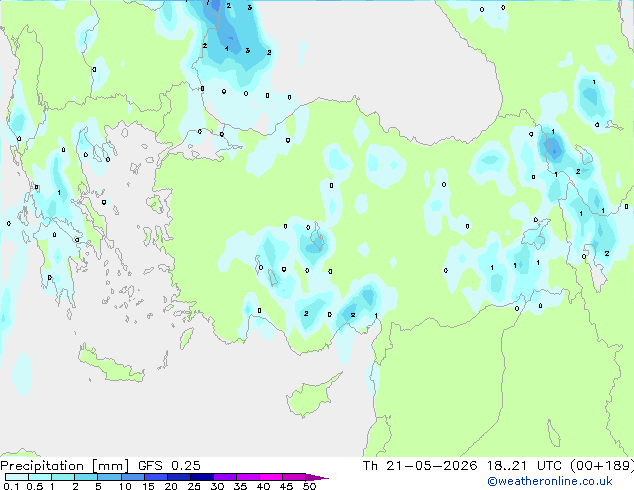
Task: Select the 2–5 mm legend color box
Action: [x=86, y=477]
